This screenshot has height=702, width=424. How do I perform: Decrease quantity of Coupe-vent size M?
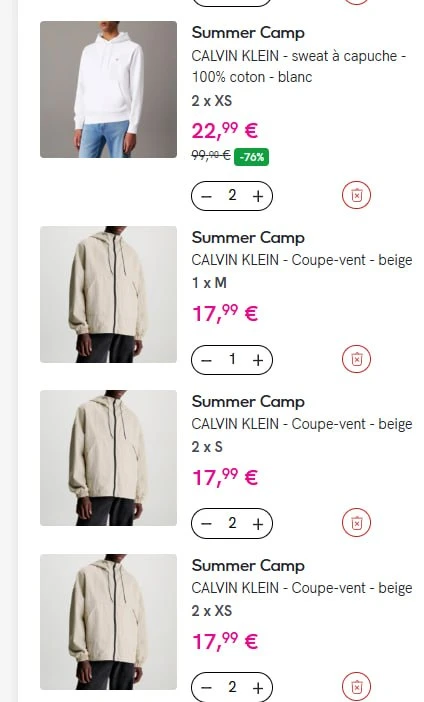[206, 360]
